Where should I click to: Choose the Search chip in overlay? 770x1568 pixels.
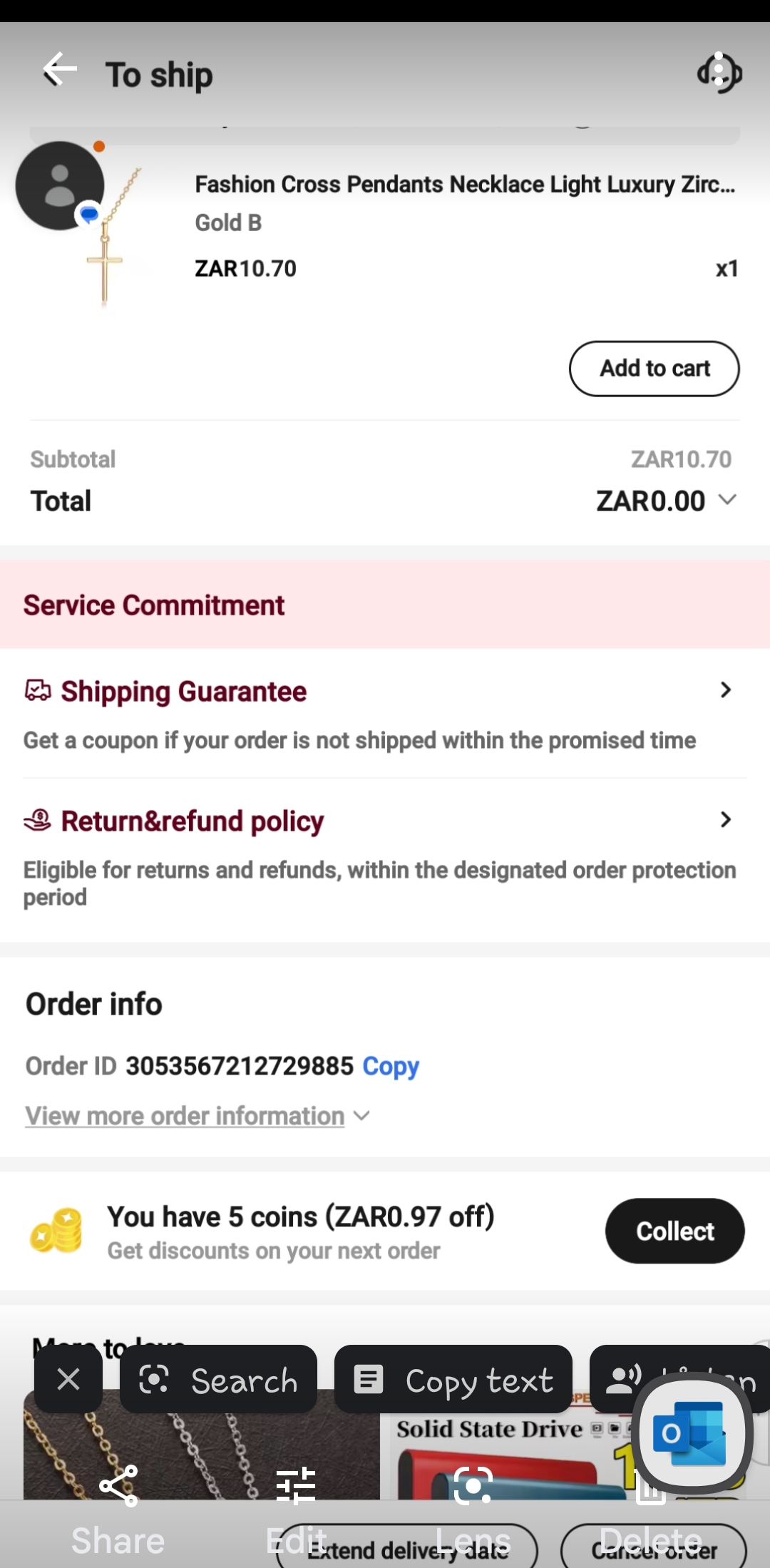click(x=218, y=1380)
